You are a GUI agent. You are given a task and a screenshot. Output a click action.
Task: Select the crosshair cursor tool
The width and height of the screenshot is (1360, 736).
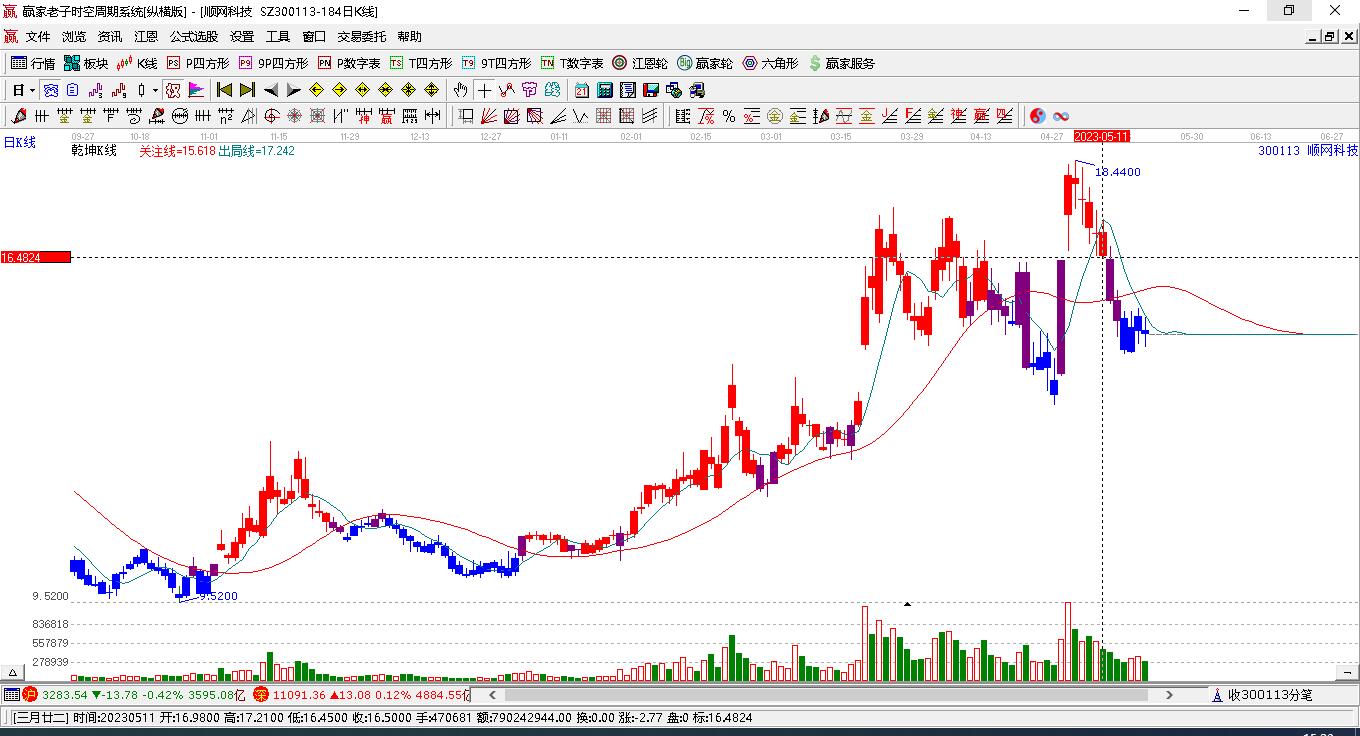click(484, 90)
